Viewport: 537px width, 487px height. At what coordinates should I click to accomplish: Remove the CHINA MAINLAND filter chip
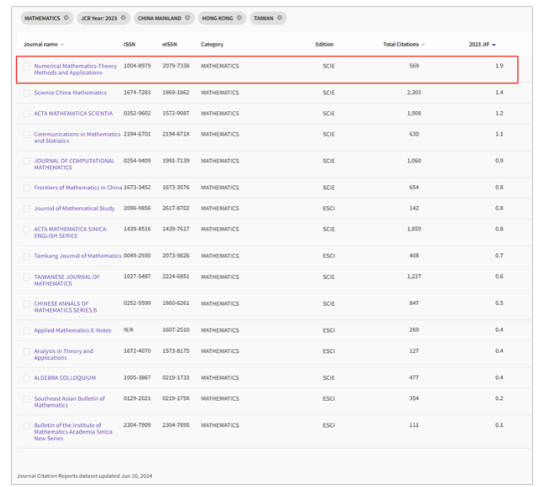(x=187, y=18)
